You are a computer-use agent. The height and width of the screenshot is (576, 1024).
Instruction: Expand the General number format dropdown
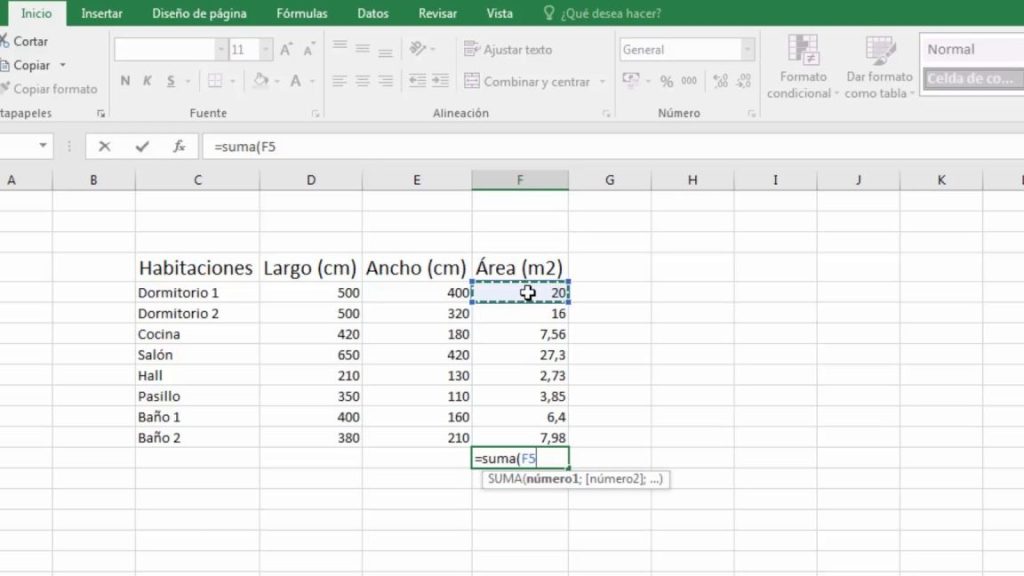(x=747, y=50)
